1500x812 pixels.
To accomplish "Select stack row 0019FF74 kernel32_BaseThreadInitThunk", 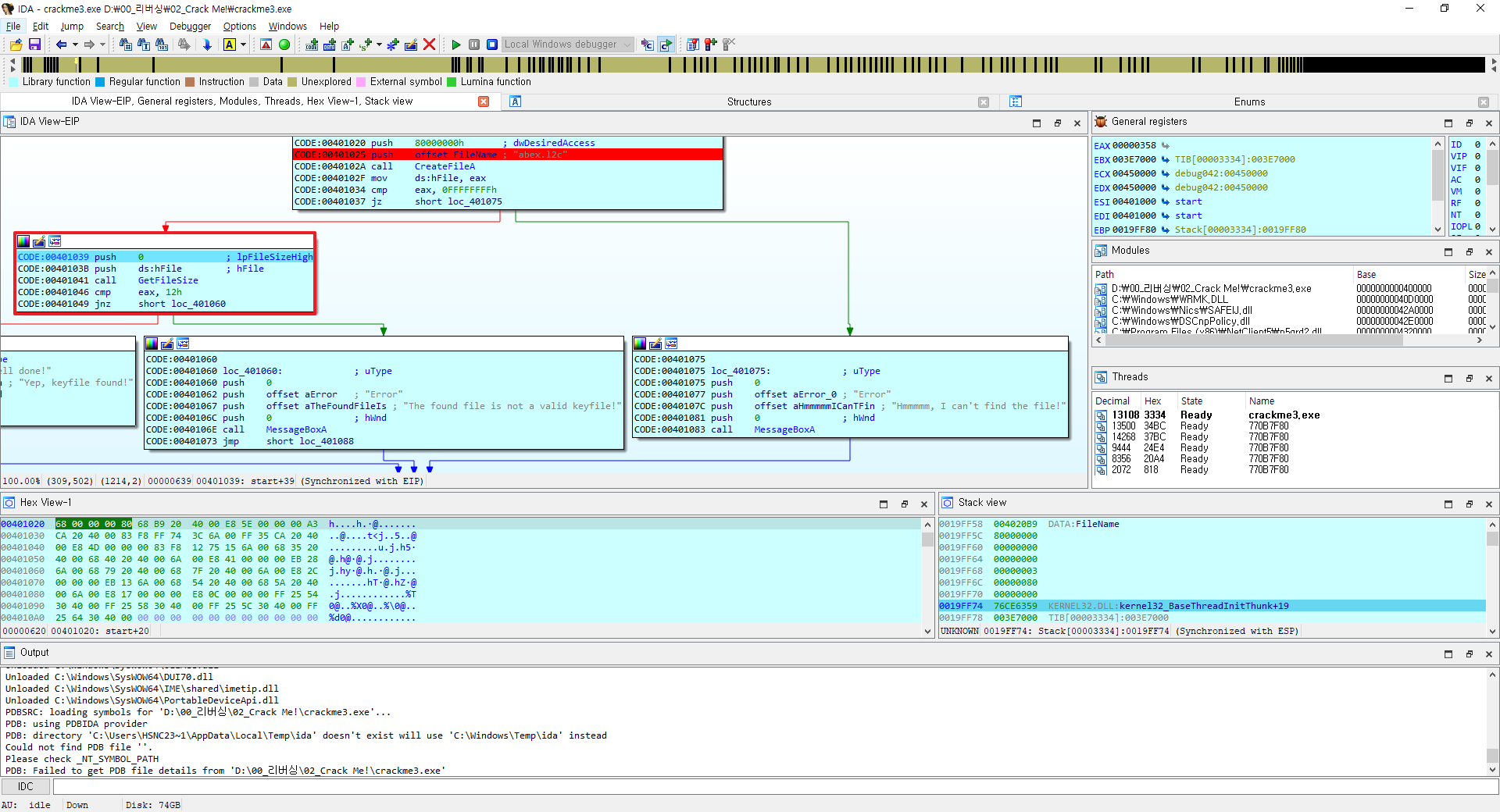I will pyautogui.click(x=1212, y=606).
